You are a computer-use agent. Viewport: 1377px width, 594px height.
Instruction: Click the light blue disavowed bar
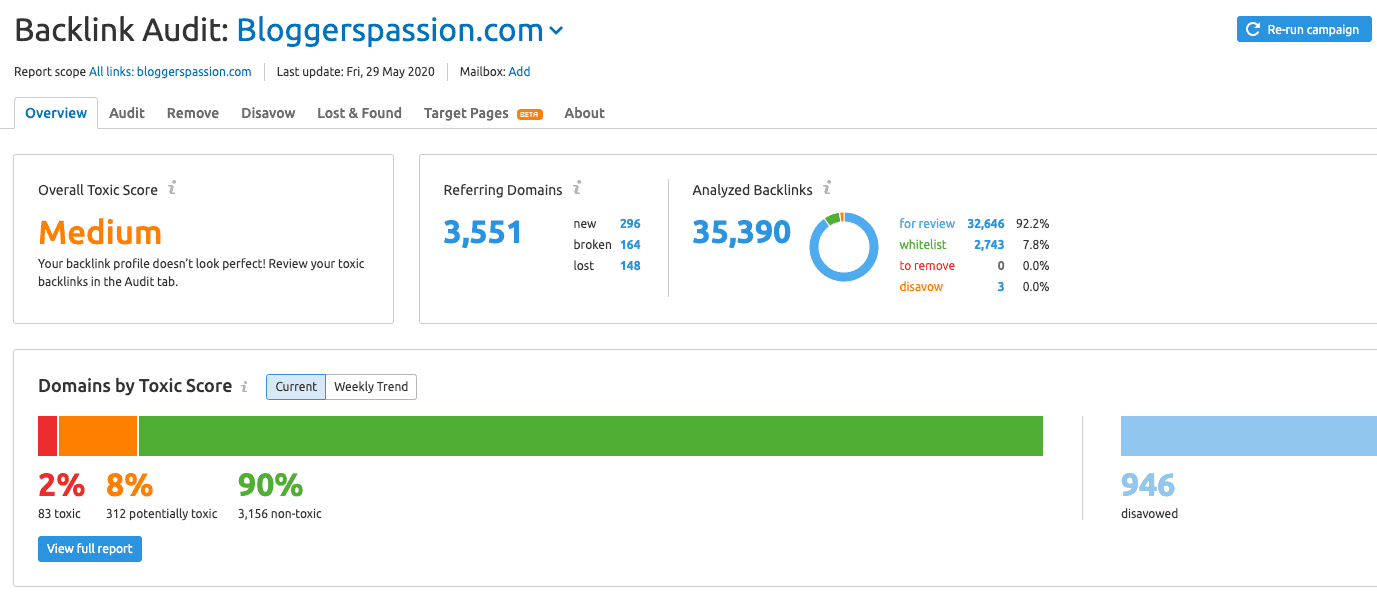tap(1249, 436)
